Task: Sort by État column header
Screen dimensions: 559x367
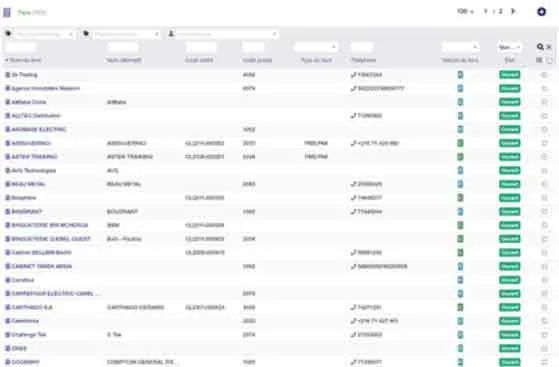Action: pyautogui.click(x=510, y=60)
